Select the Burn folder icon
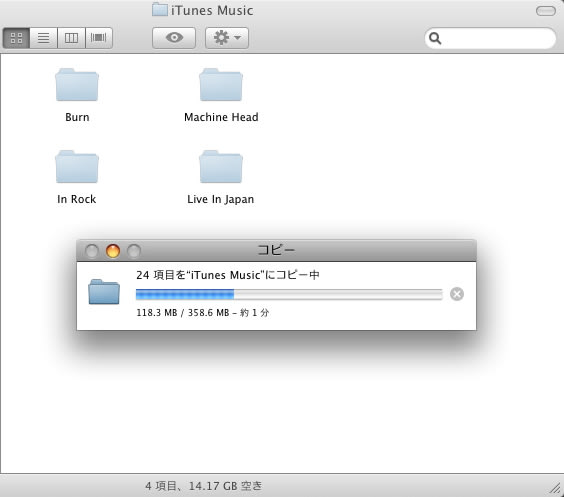564x497 pixels. [x=77, y=85]
